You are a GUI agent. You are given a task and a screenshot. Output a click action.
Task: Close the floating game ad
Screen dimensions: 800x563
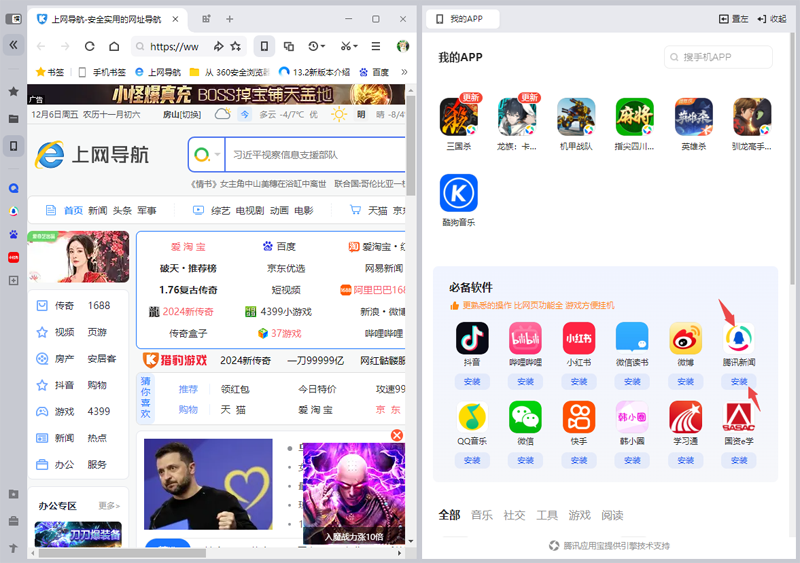tap(396, 435)
